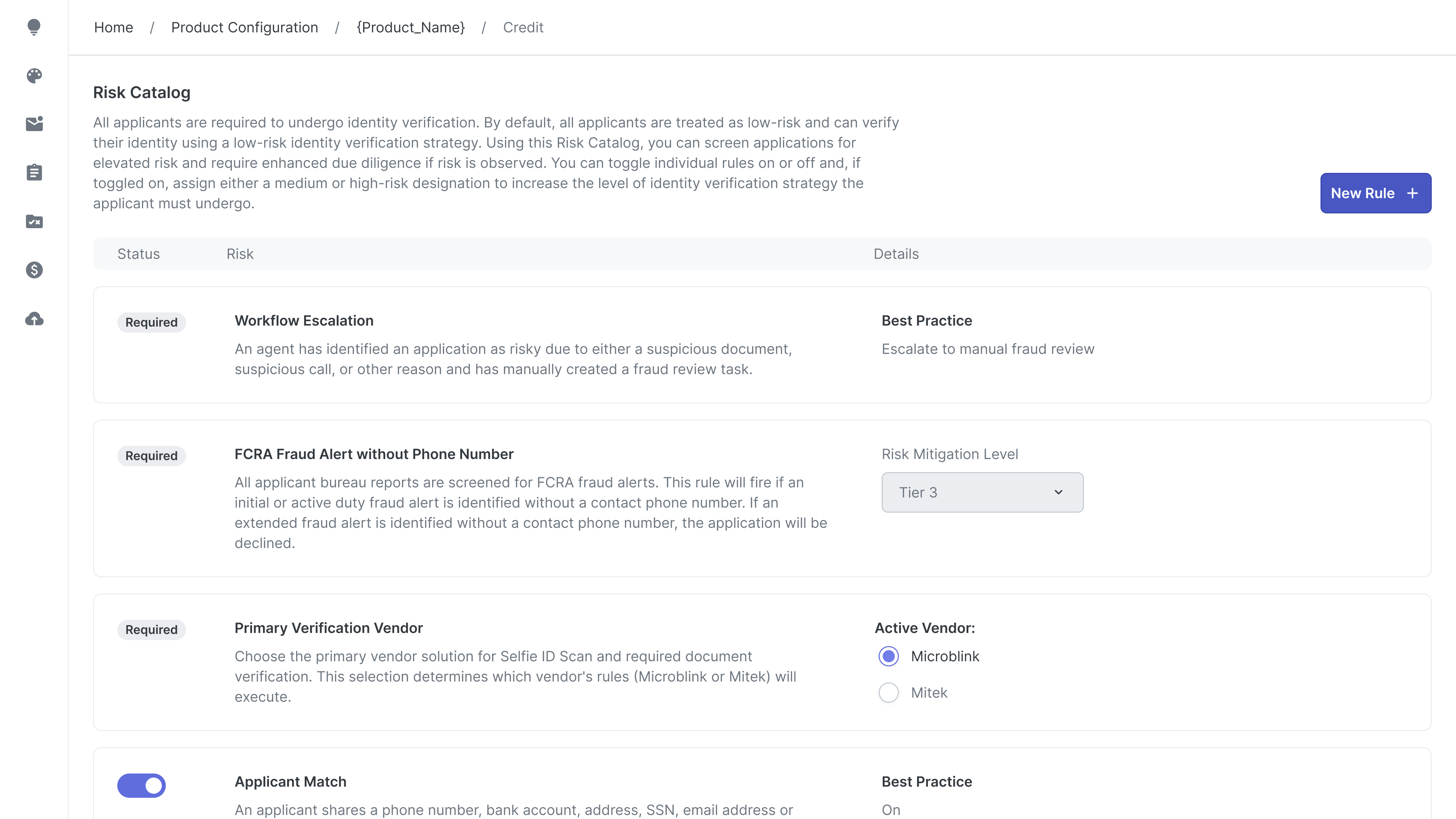
Task: Navigate to Home in the breadcrumb
Action: coord(114,27)
